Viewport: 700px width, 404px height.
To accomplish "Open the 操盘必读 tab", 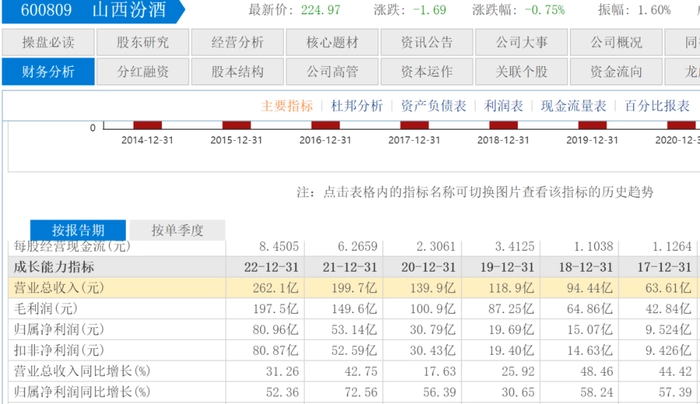I will (x=48, y=43).
